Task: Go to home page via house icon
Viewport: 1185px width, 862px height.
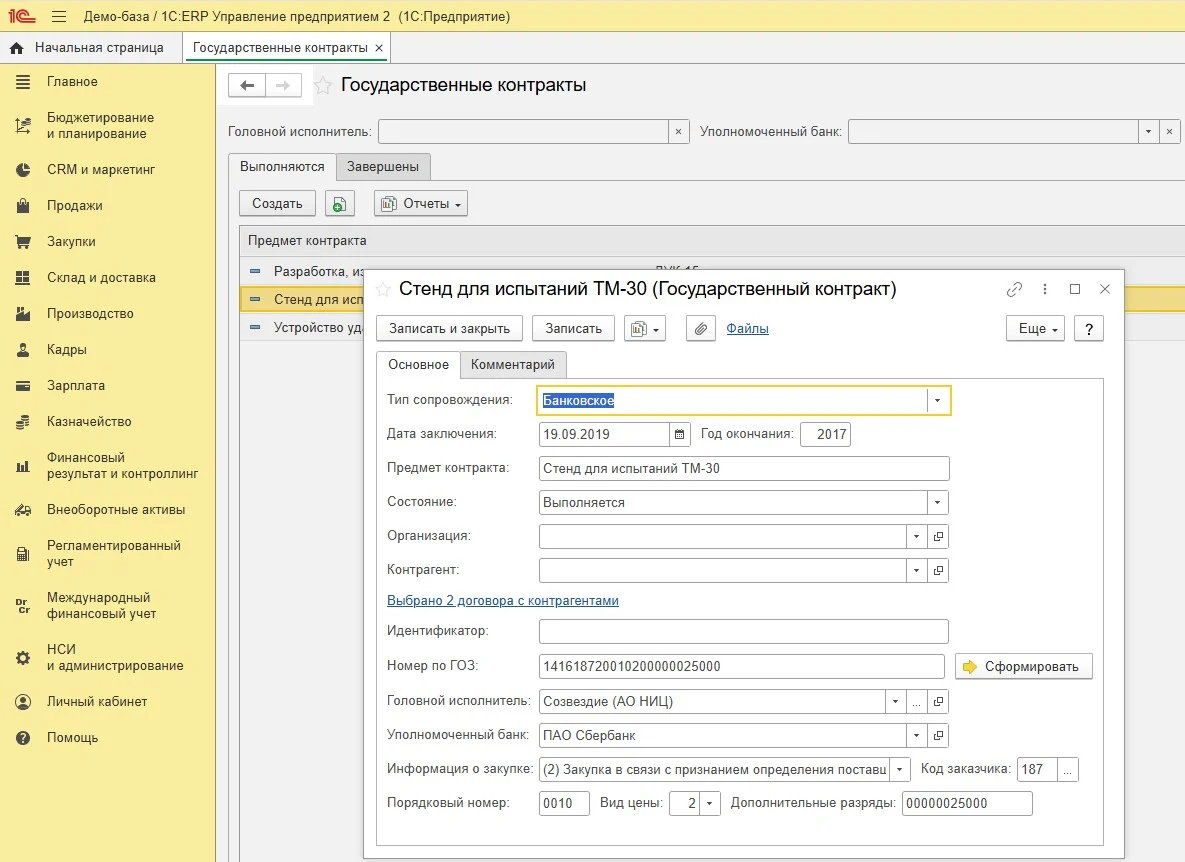Action: (x=17, y=48)
